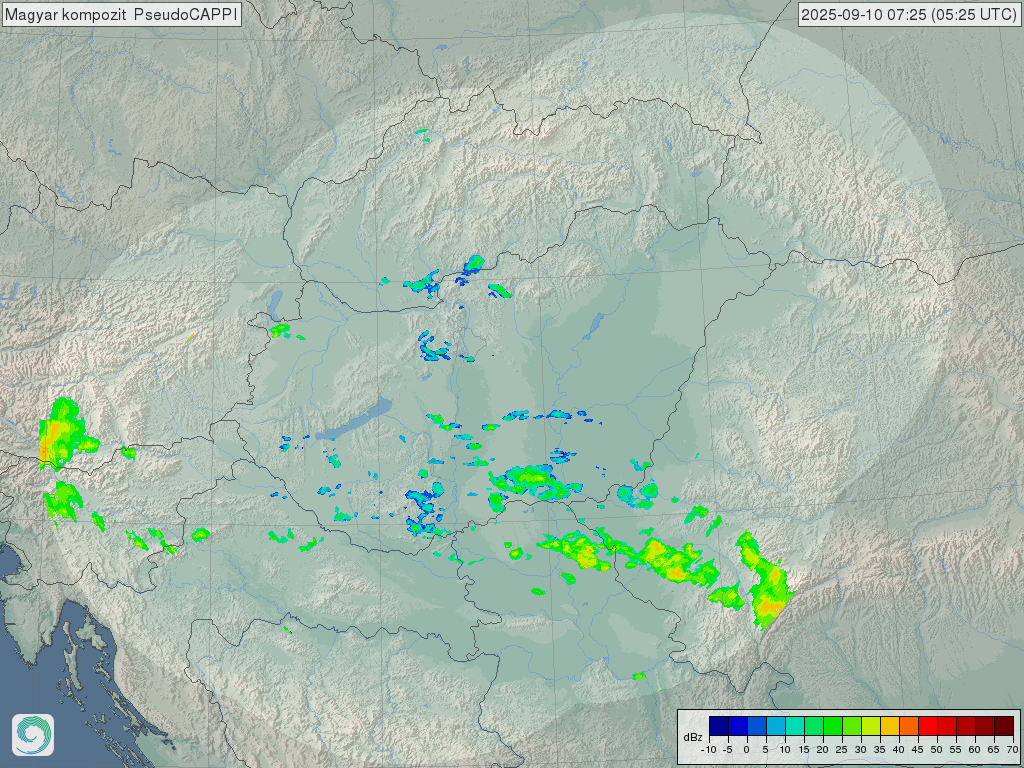This screenshot has height=768, width=1024.
Task: Pick the darkest 65 to 70 dBZ swatch
Action: pos(1004,726)
